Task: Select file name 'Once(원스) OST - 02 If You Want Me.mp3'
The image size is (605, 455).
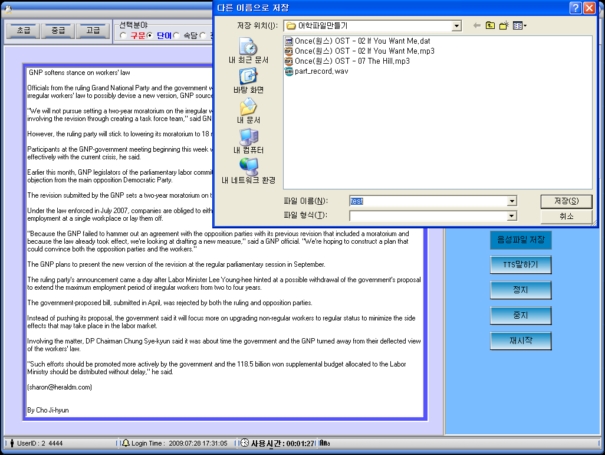Action: click(x=364, y=51)
